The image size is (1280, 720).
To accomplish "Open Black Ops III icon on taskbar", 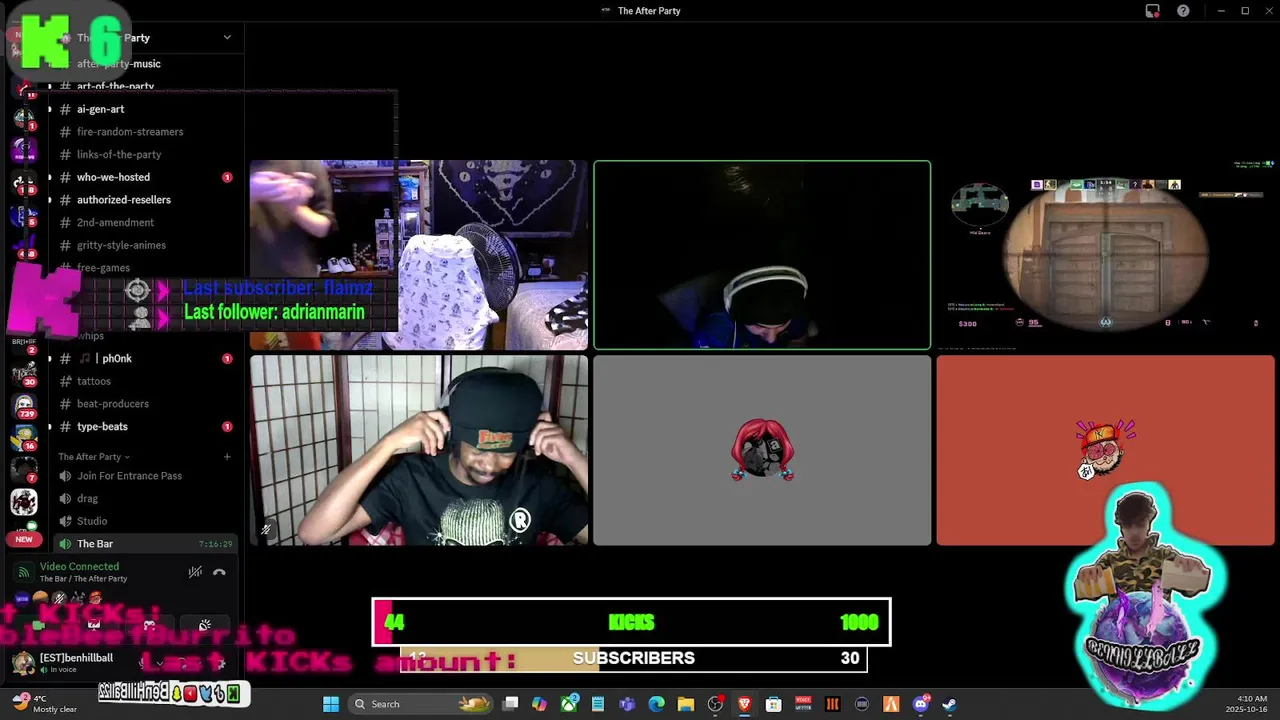I will tap(832, 704).
